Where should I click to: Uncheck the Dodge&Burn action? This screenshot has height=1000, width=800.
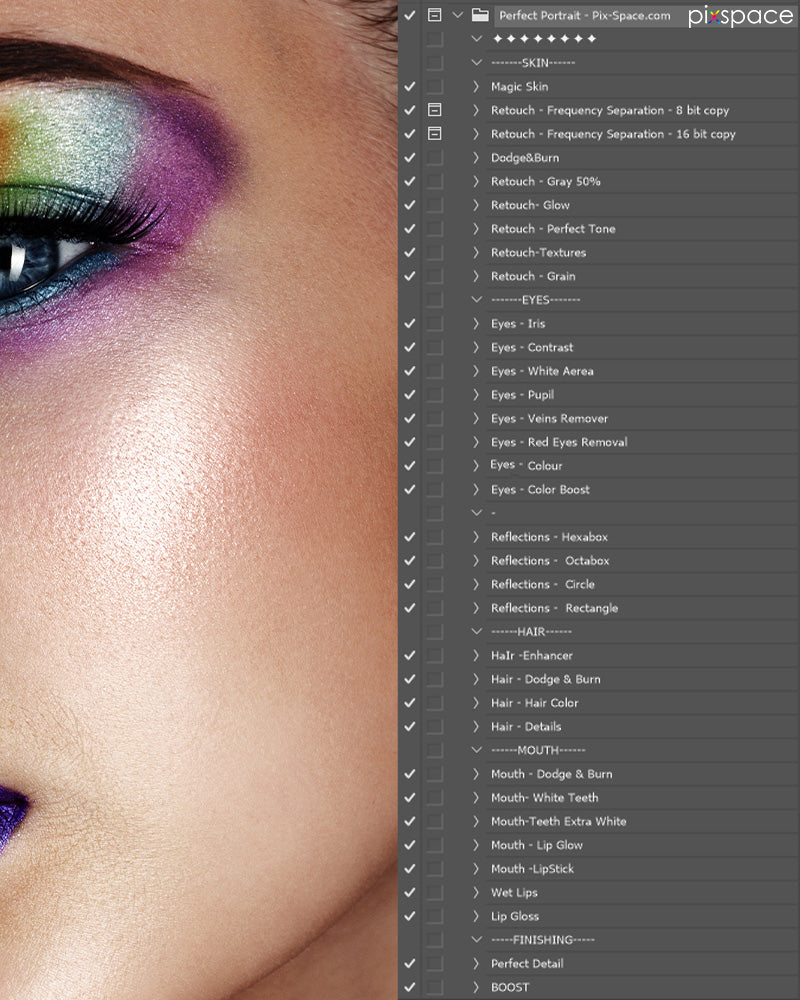point(410,158)
